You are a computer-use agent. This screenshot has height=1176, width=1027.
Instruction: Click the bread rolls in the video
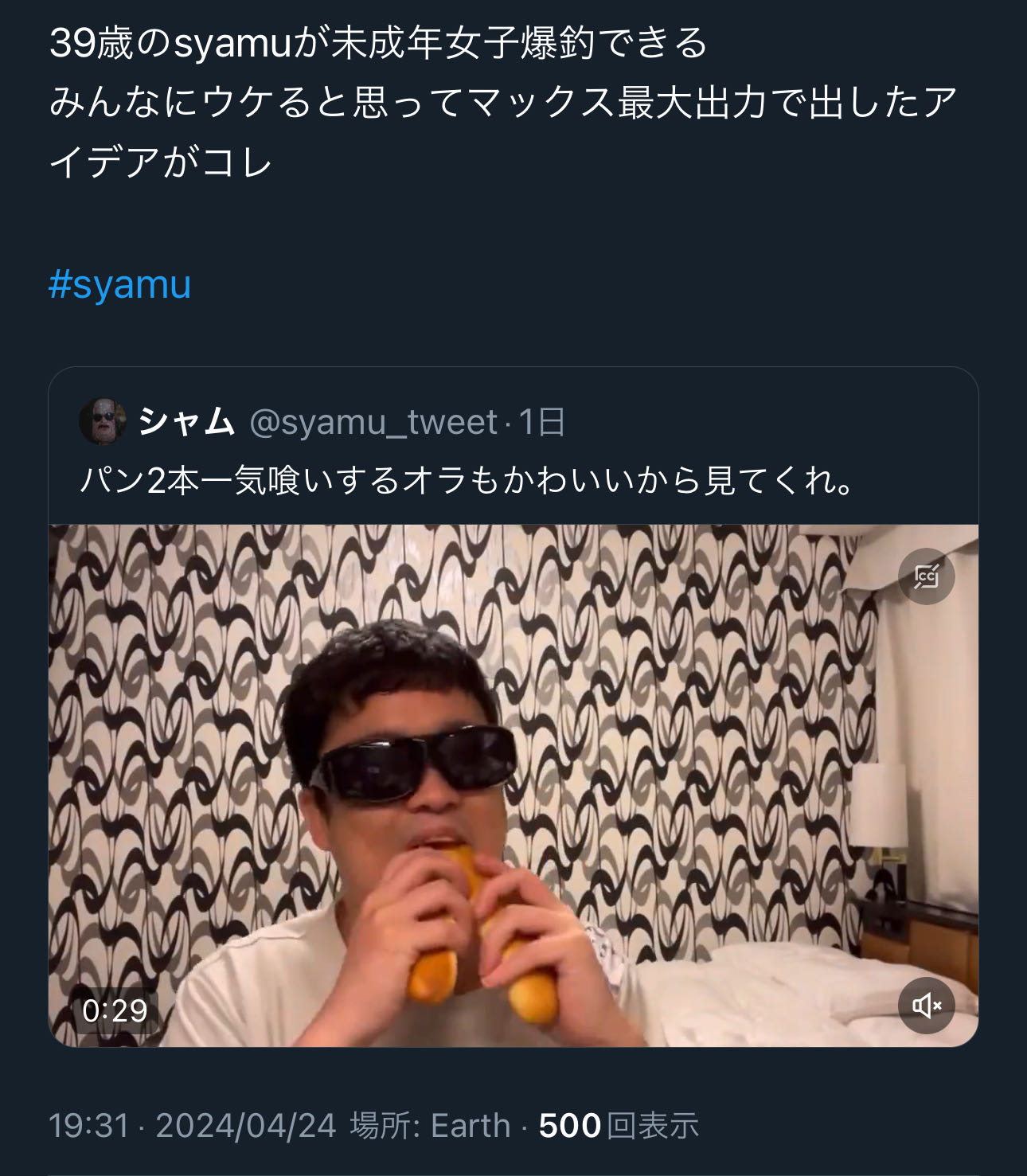point(478,940)
